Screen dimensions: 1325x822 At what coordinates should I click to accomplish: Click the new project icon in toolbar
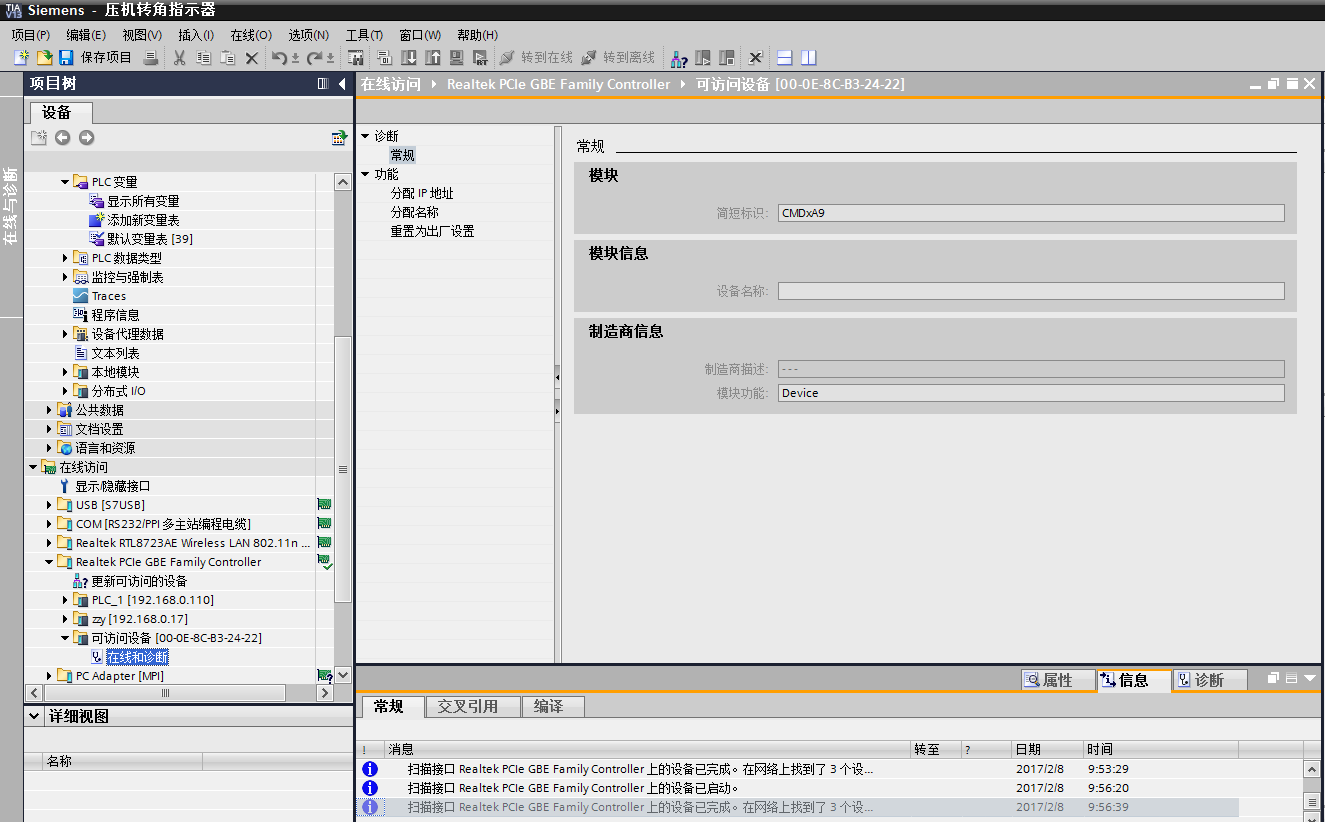coord(21,58)
